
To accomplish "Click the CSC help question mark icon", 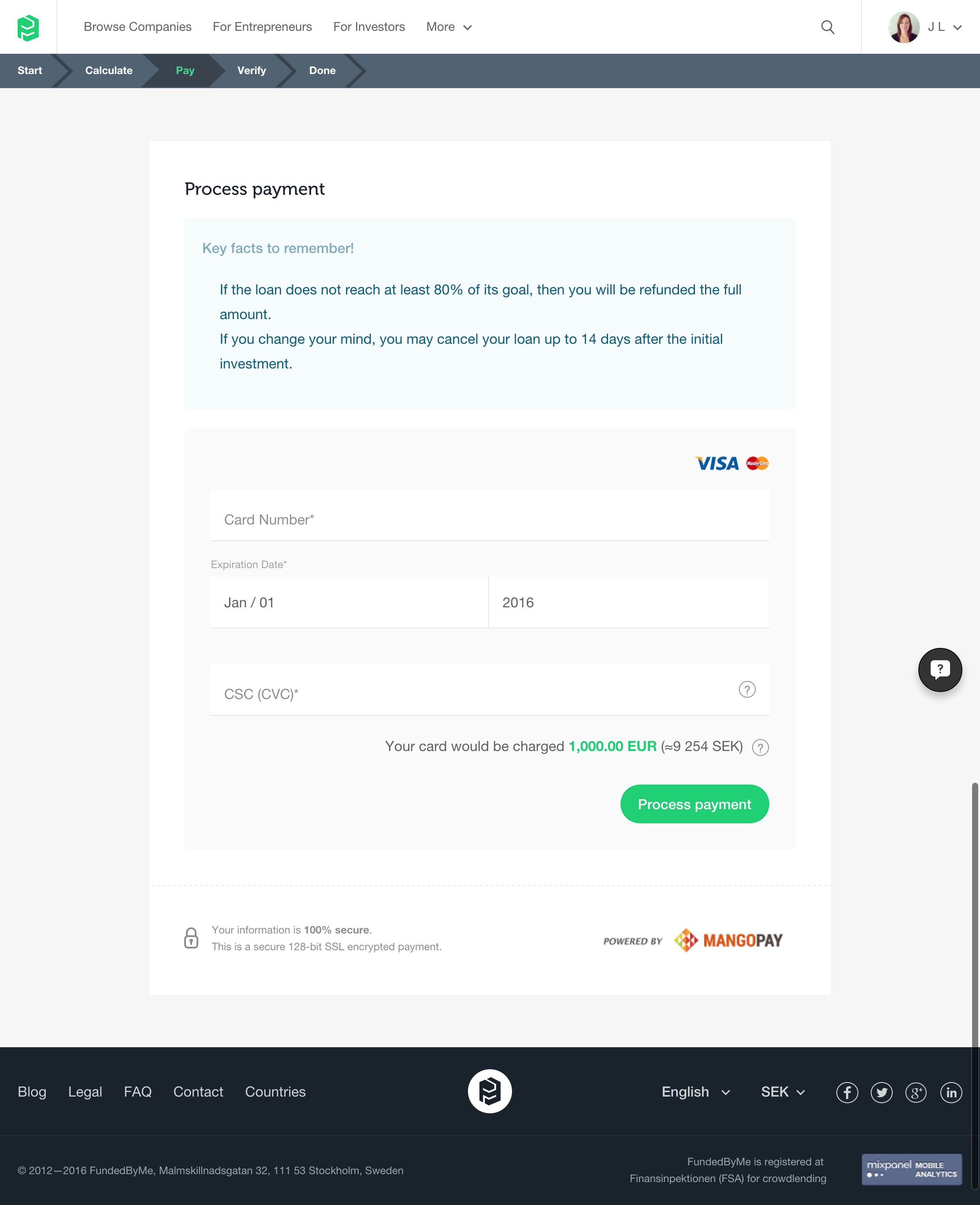I will pyautogui.click(x=746, y=689).
